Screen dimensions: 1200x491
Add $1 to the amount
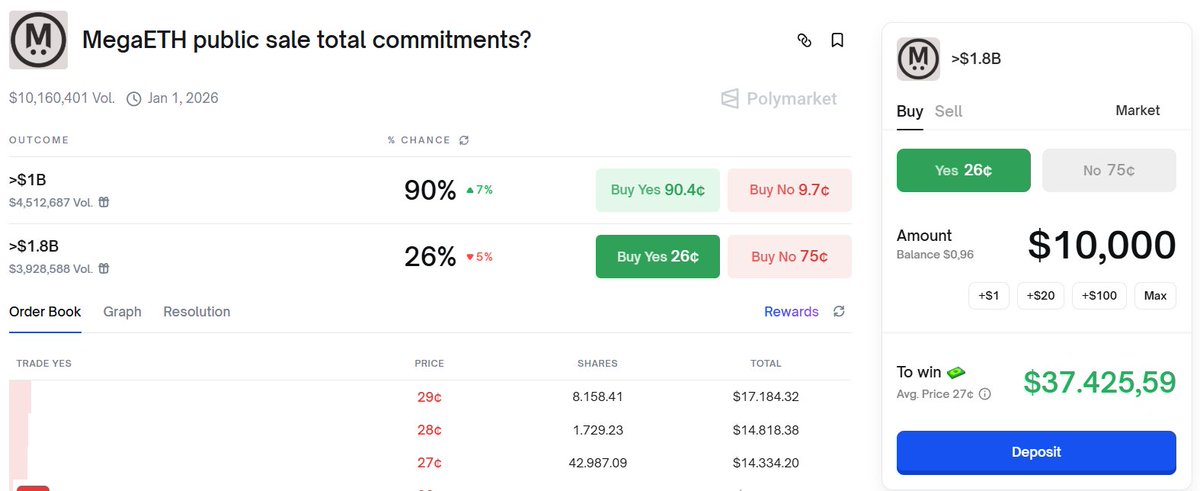pyautogui.click(x=989, y=296)
